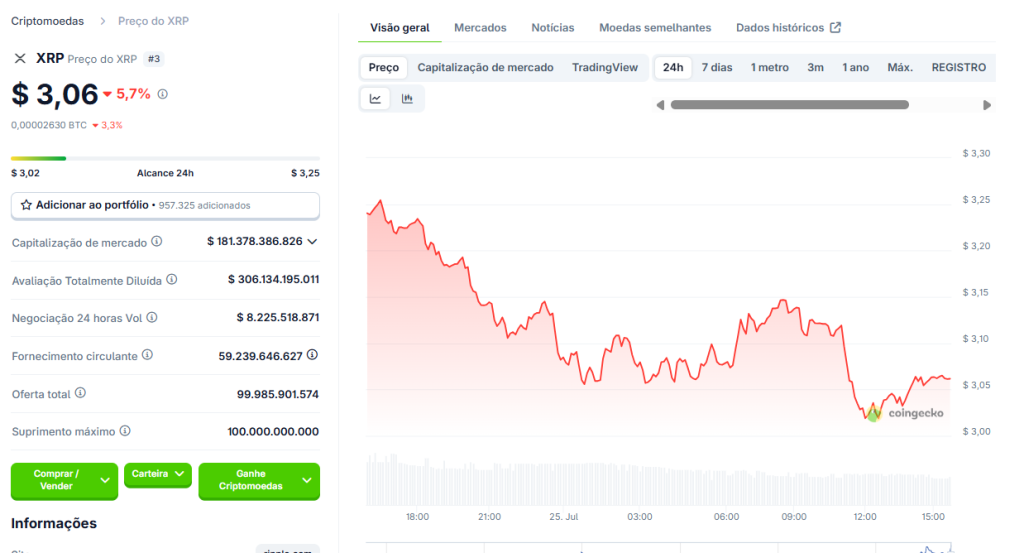
Task: Open the Comprar / Vender dropdown
Action: click(x=65, y=480)
